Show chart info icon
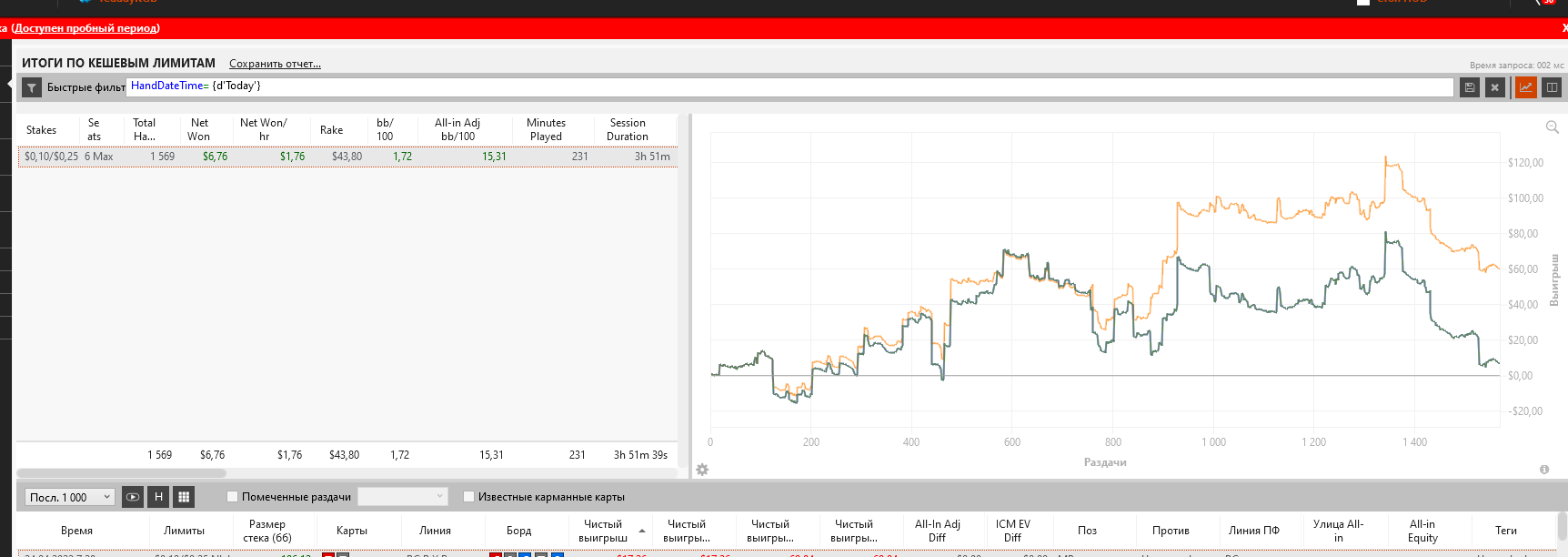 (x=1544, y=470)
